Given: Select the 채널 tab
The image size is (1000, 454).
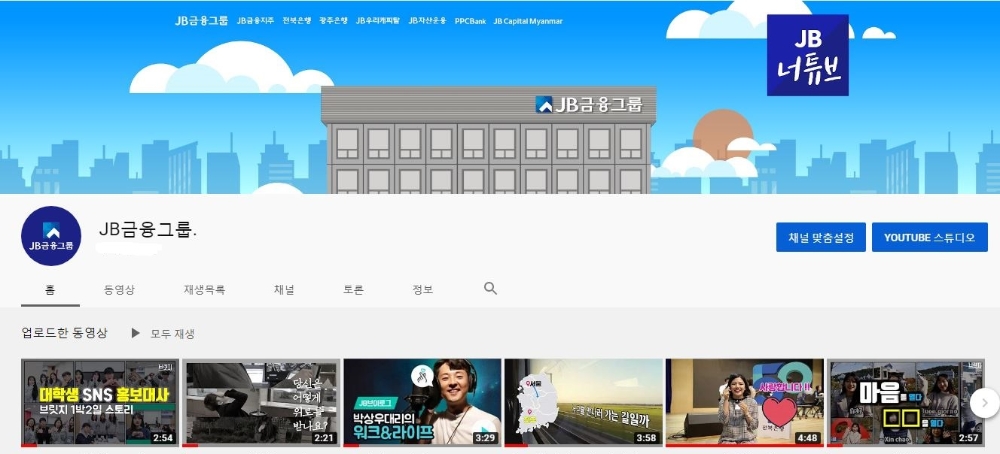Looking at the screenshot, I should tap(284, 289).
